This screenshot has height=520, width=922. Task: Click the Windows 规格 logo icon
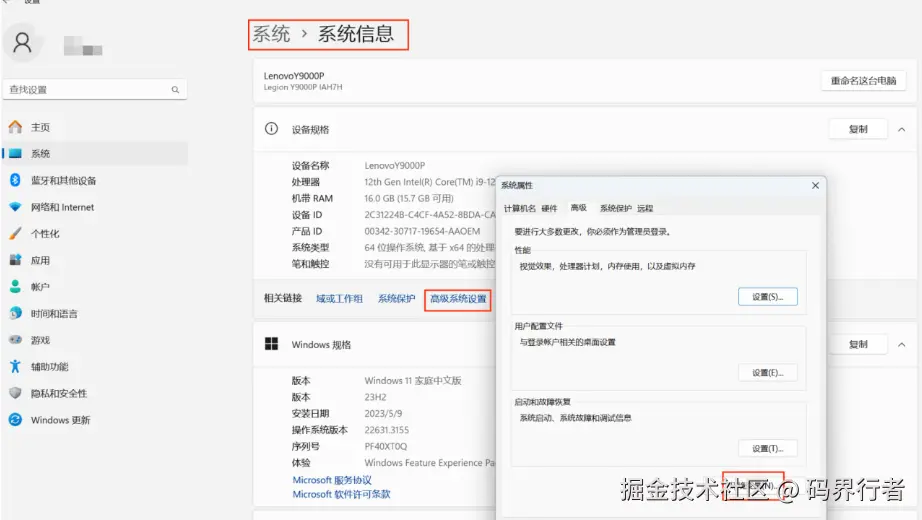[x=271, y=344]
